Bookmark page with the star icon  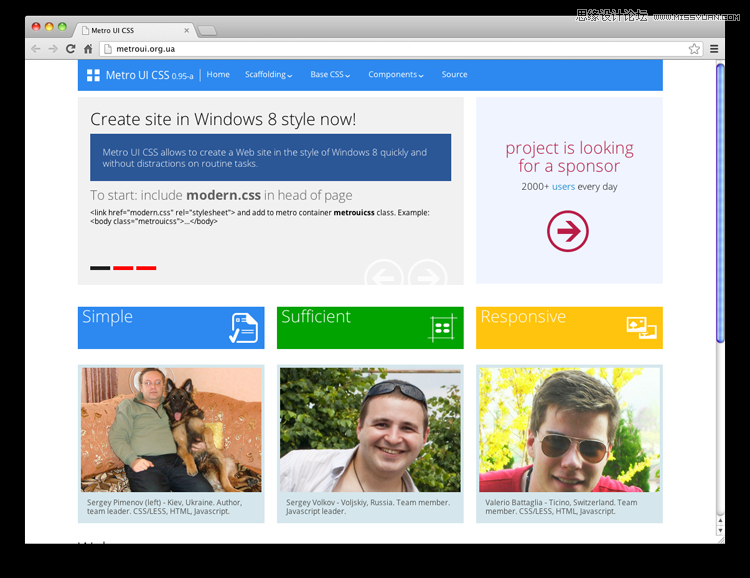pos(694,49)
